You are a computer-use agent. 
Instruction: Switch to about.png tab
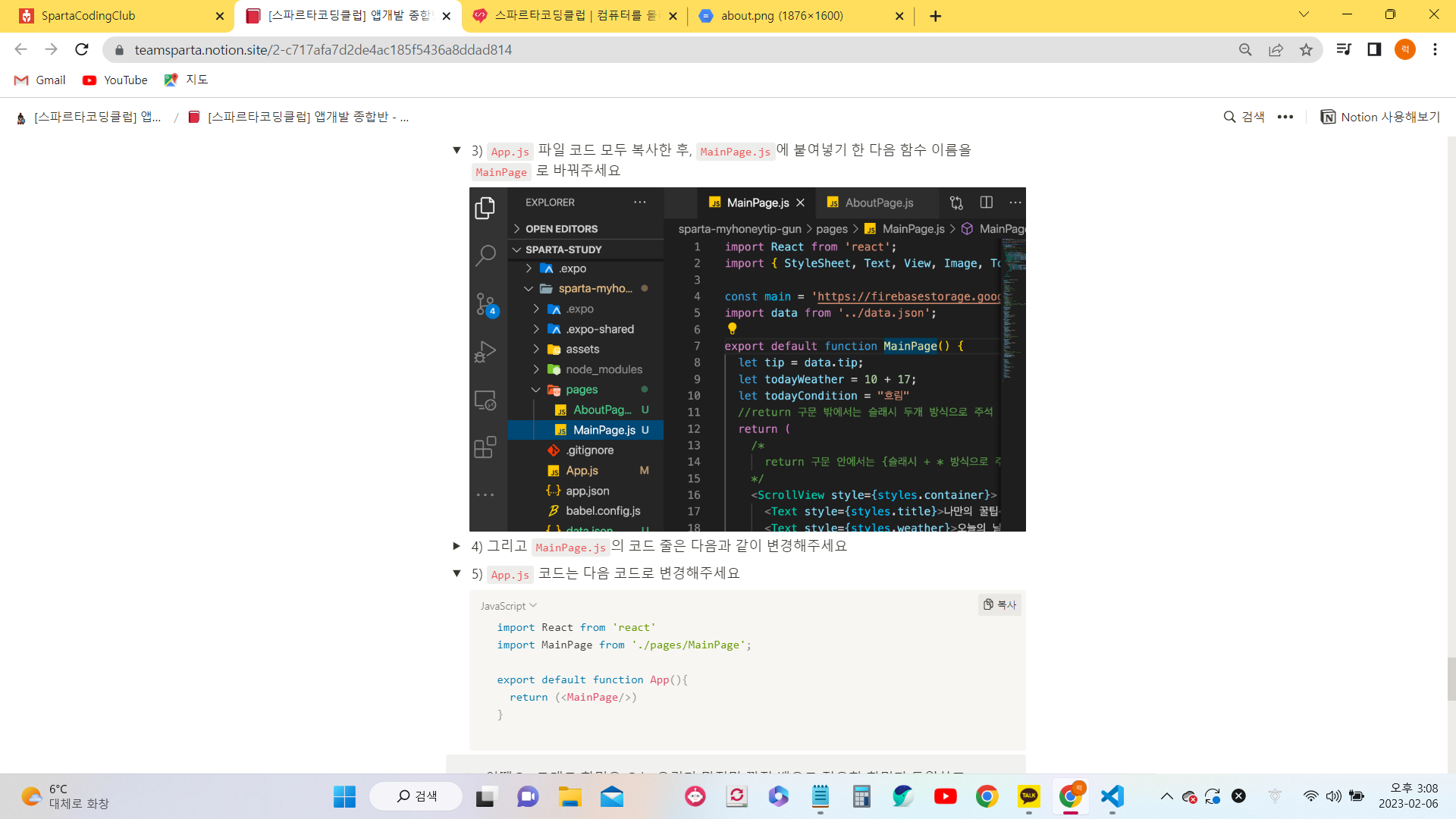click(800, 16)
